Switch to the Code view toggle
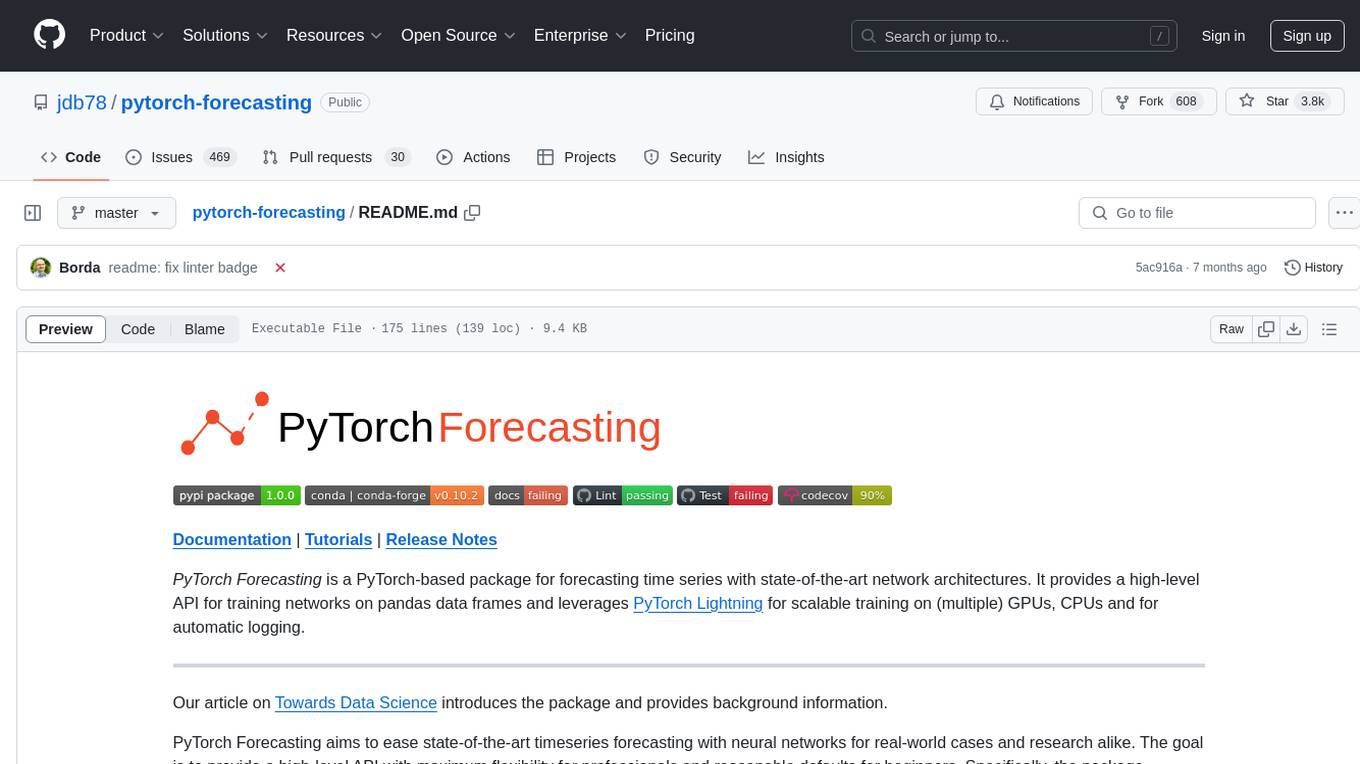 (138, 329)
